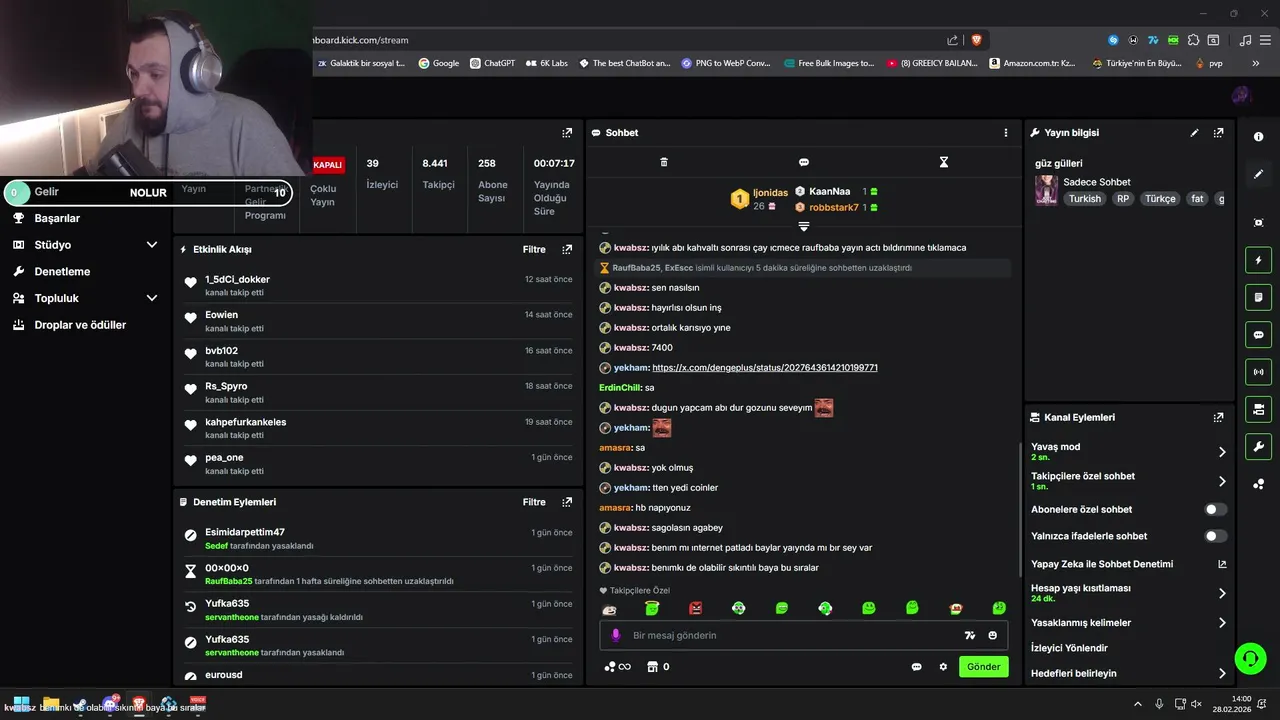
Task: Click the chat bubble icon under Sohbet header
Action: (x=804, y=162)
